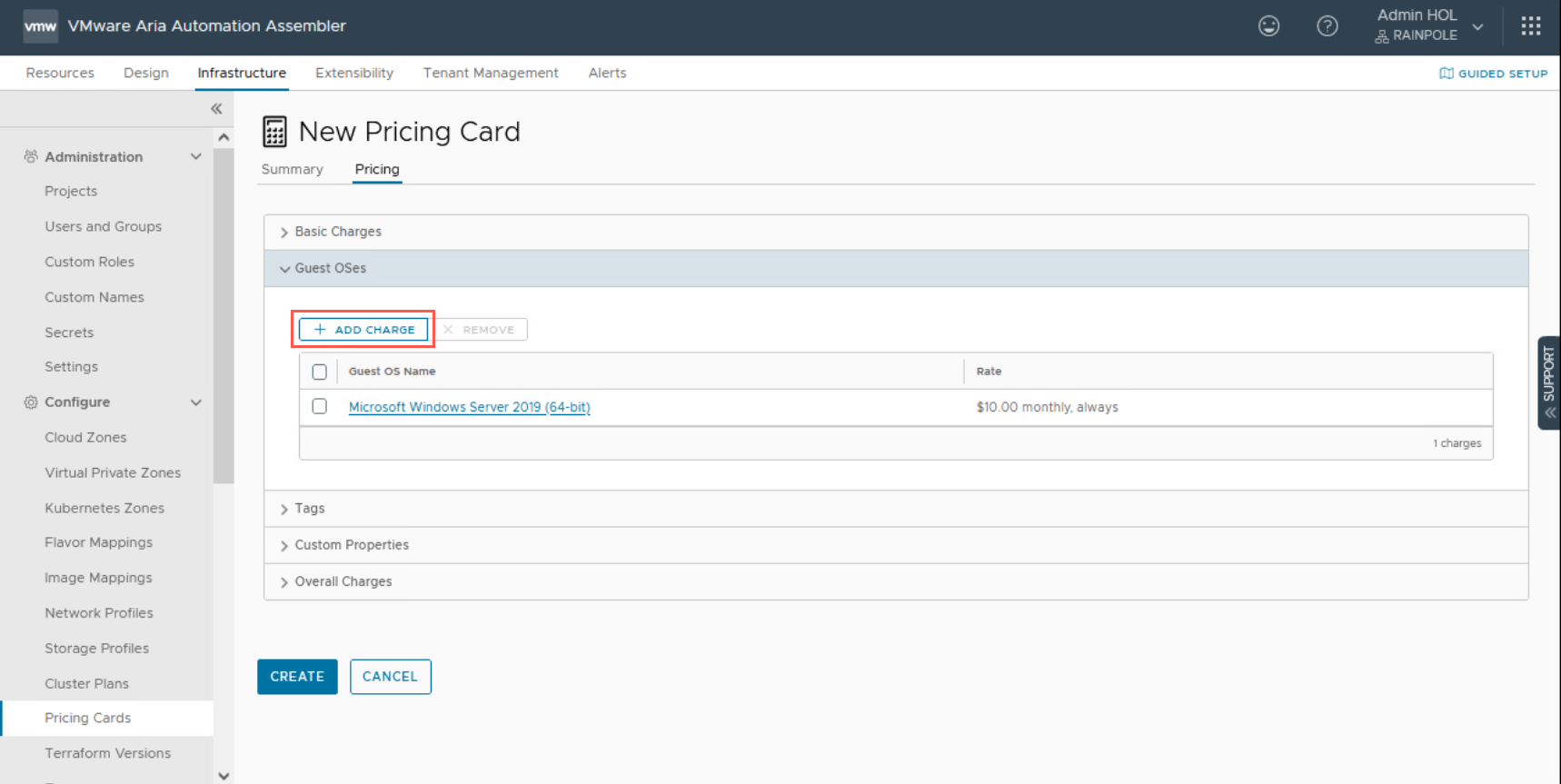Open the Guided Setup map icon
Screen dimensions: 1561x784
(1446, 74)
